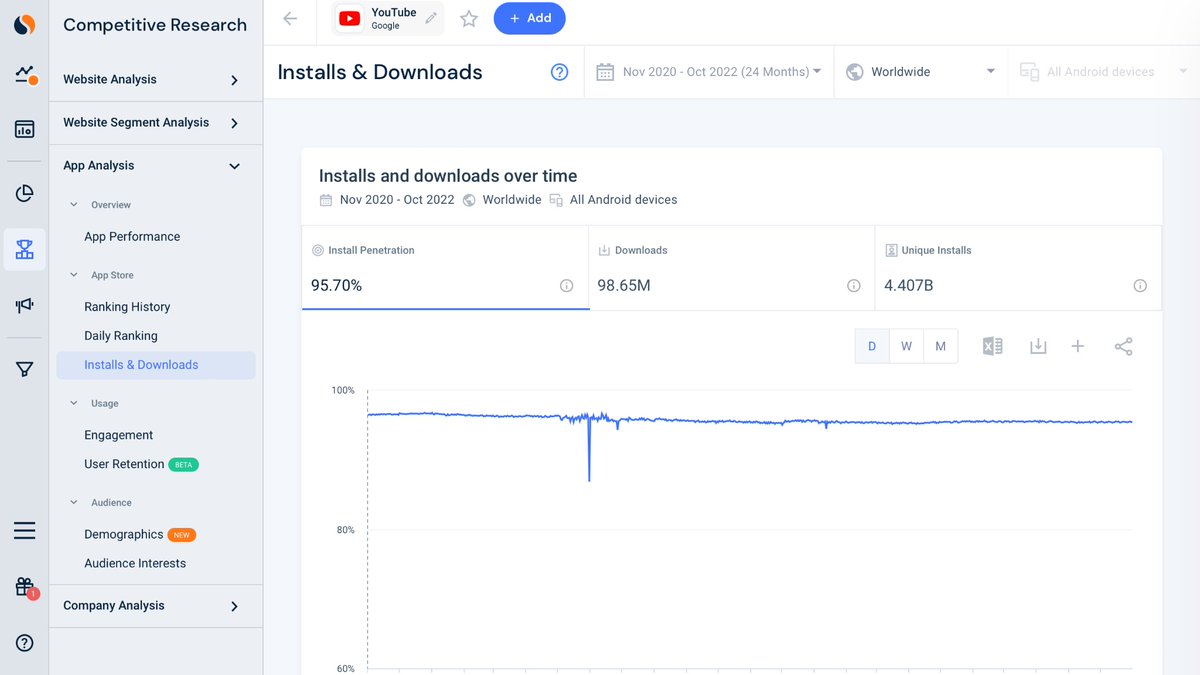Screen dimensions: 1200x675
Task: Click Competitive Research heading
Action: click(155, 25)
